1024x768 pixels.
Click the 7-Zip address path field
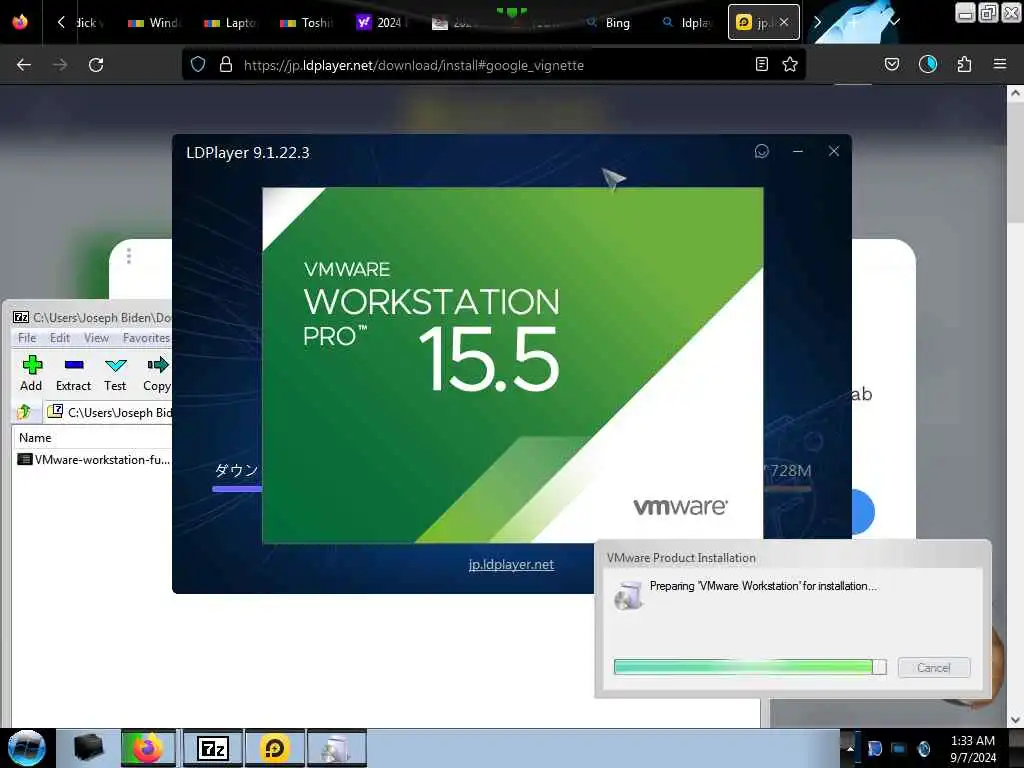click(108, 412)
